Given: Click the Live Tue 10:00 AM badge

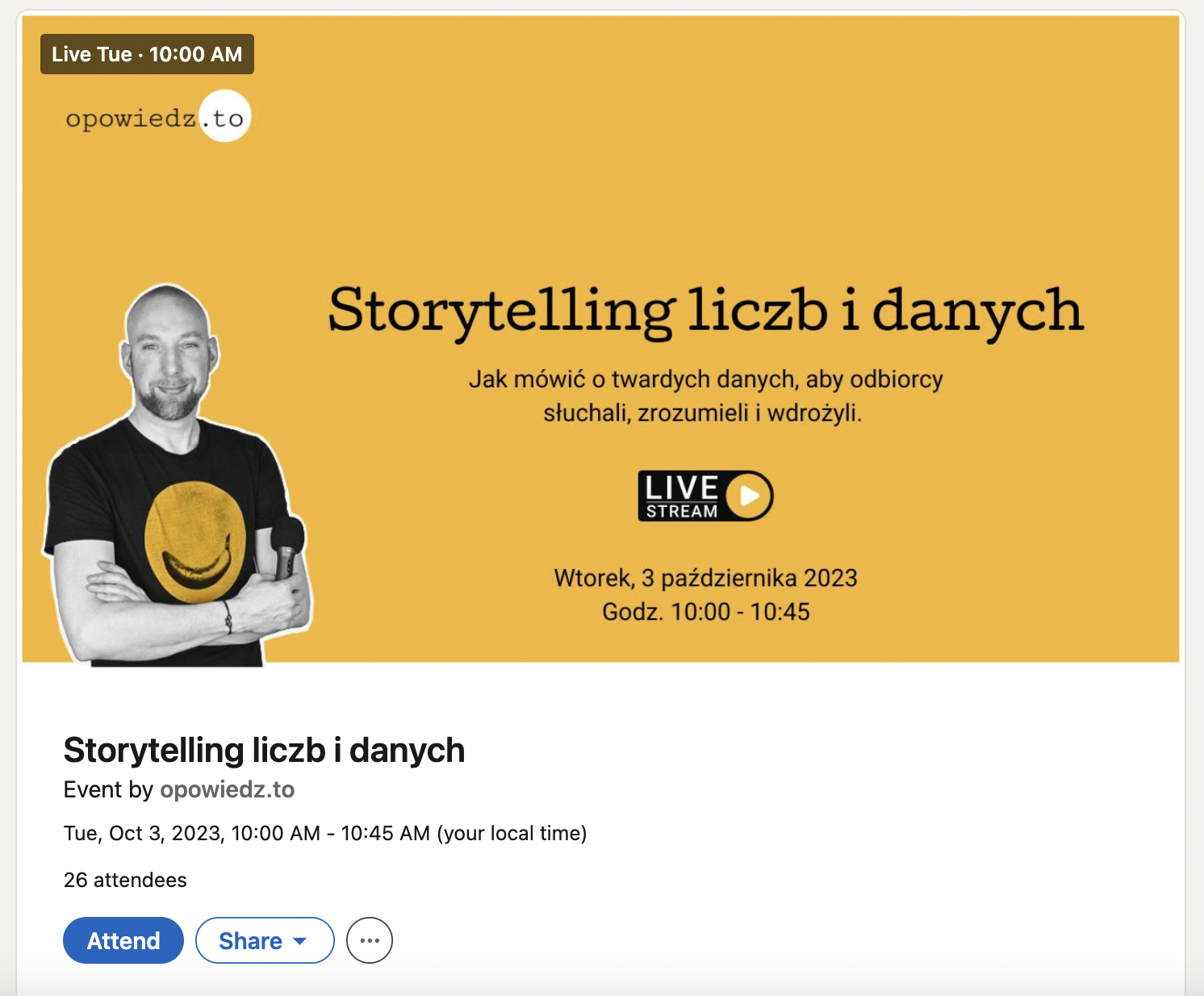Looking at the screenshot, I should pos(147,54).
